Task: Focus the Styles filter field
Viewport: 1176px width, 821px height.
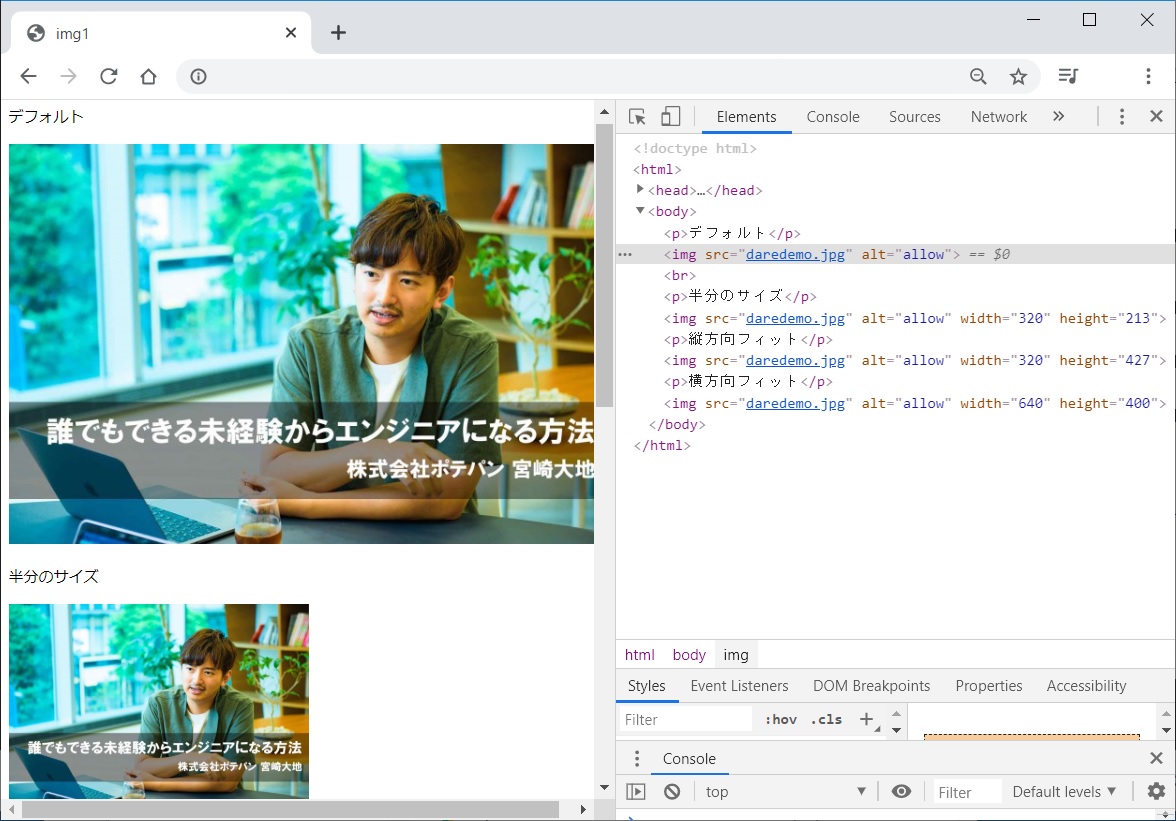Action: tap(686, 720)
